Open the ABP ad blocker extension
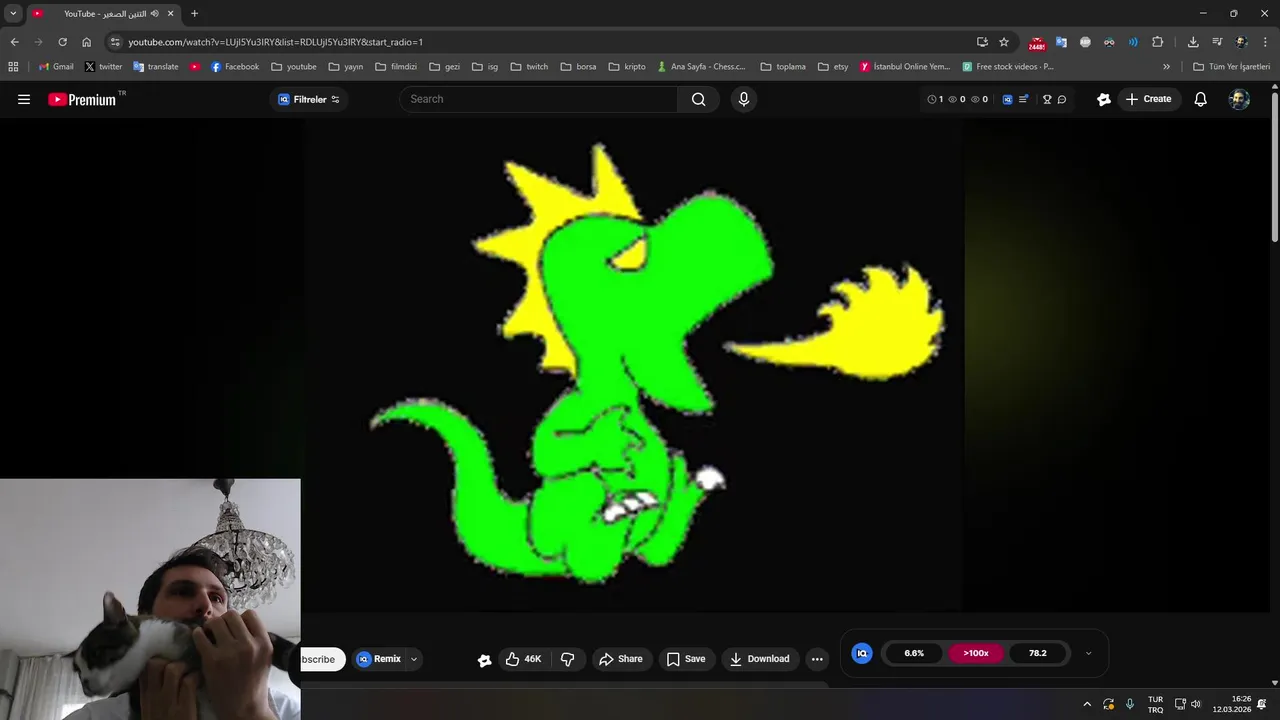 pos(1085,42)
